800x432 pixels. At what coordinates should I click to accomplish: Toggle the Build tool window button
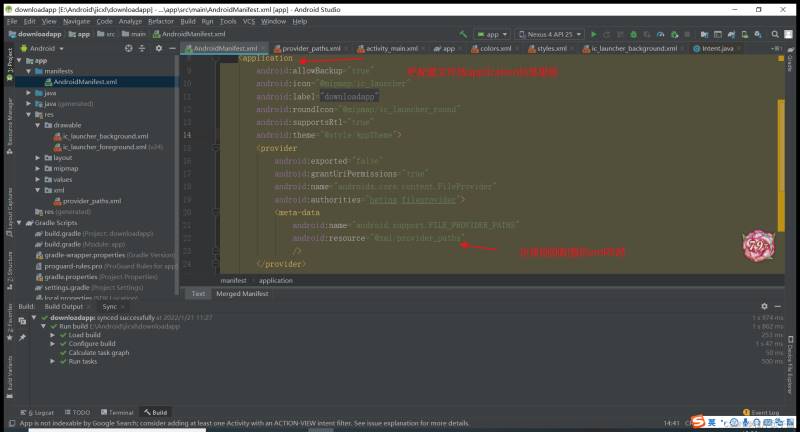point(156,412)
